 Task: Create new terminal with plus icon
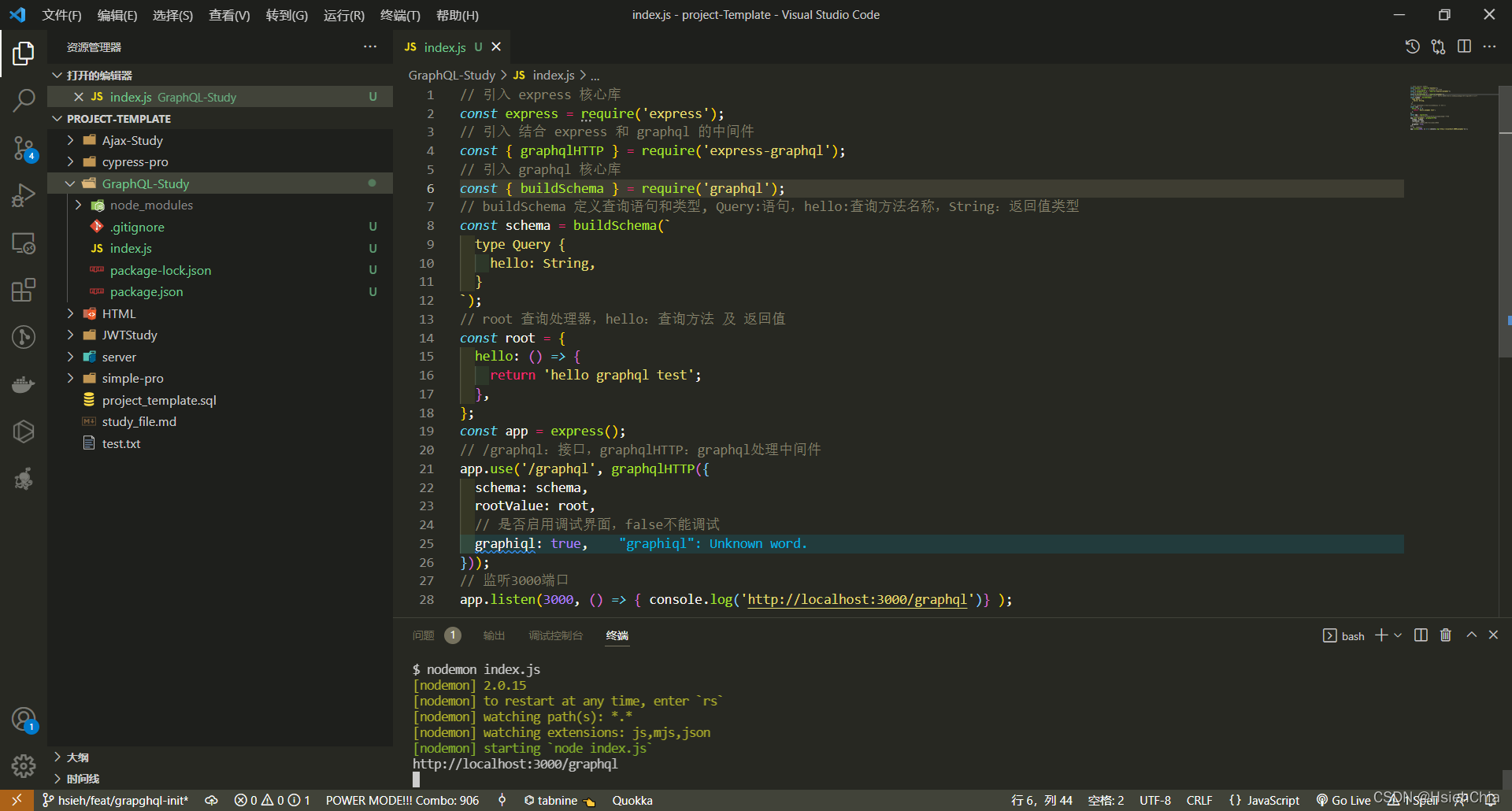point(1381,635)
